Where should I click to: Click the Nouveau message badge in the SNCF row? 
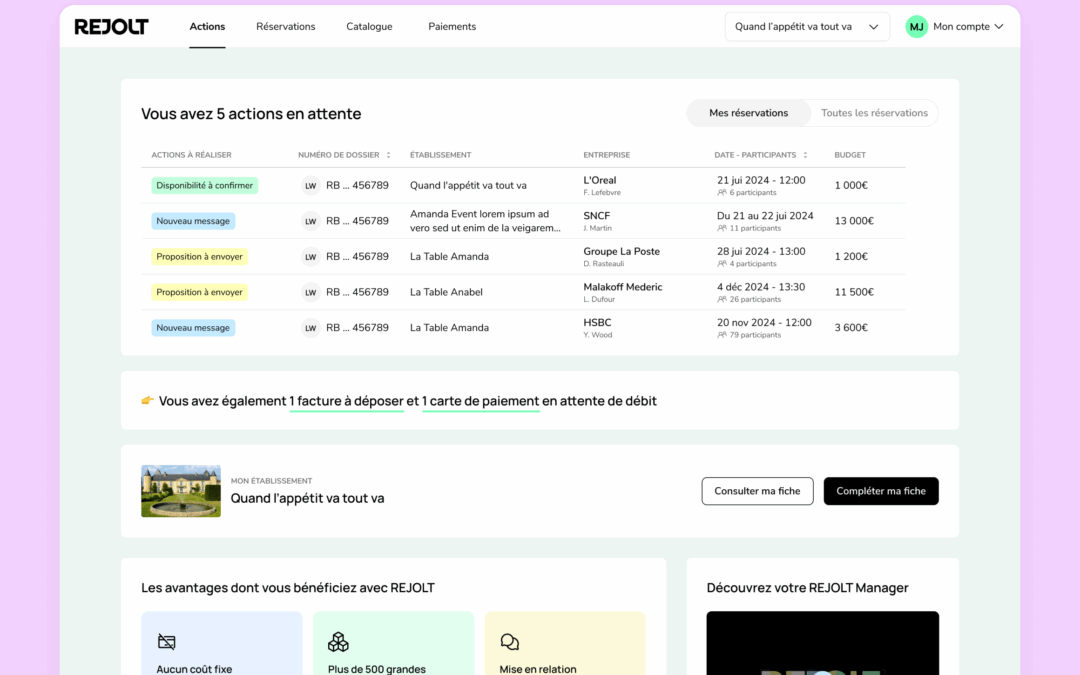[x=193, y=221]
